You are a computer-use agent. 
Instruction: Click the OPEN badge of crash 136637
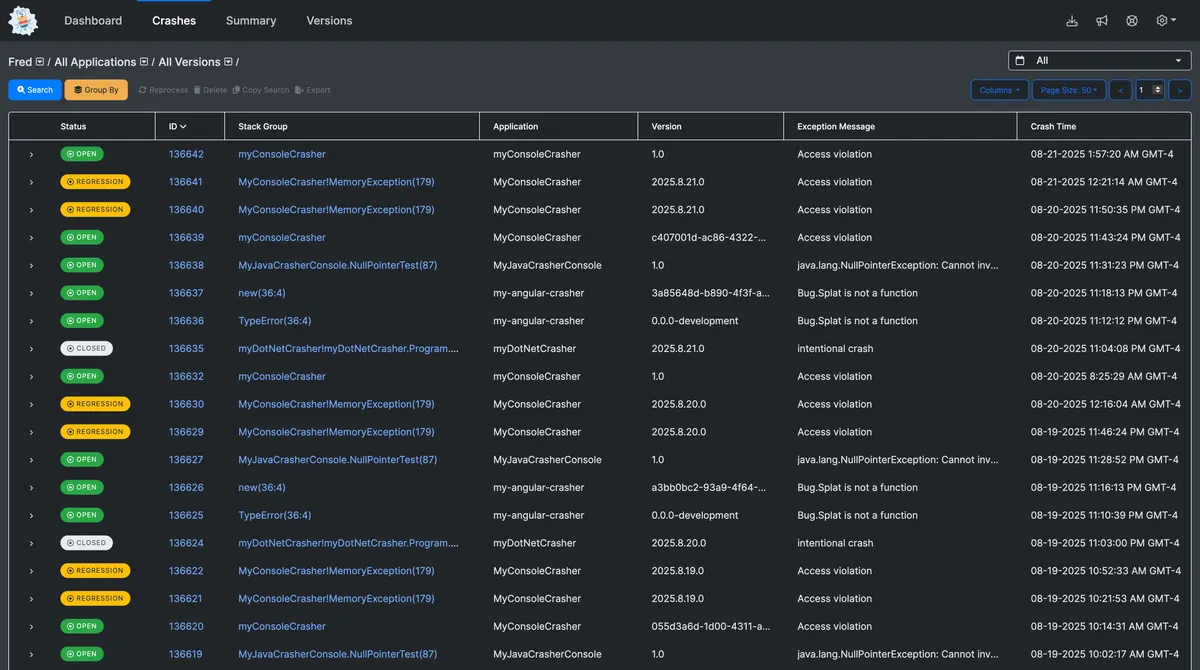point(82,293)
